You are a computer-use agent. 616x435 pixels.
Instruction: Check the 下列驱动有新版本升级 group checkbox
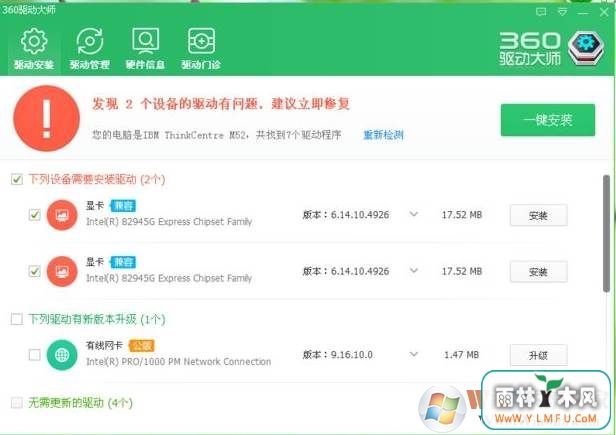16,319
